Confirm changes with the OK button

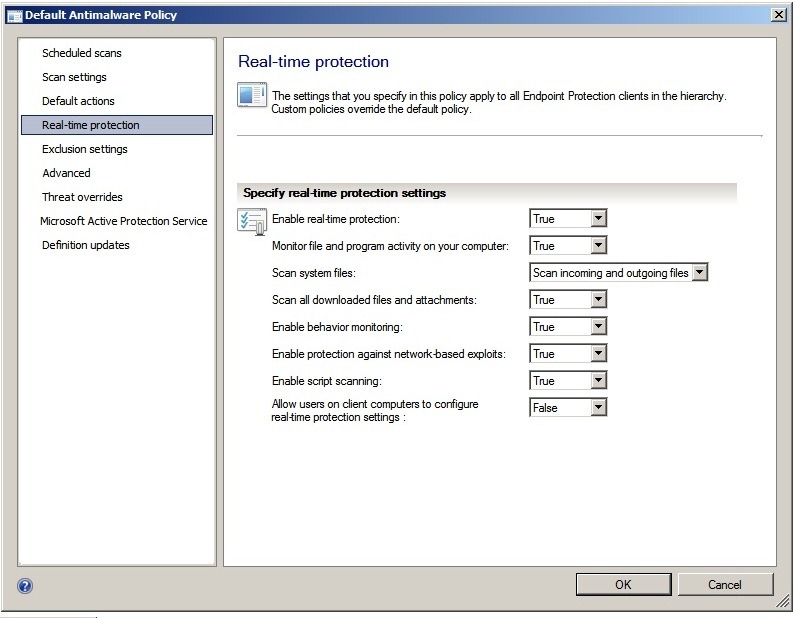click(623, 585)
